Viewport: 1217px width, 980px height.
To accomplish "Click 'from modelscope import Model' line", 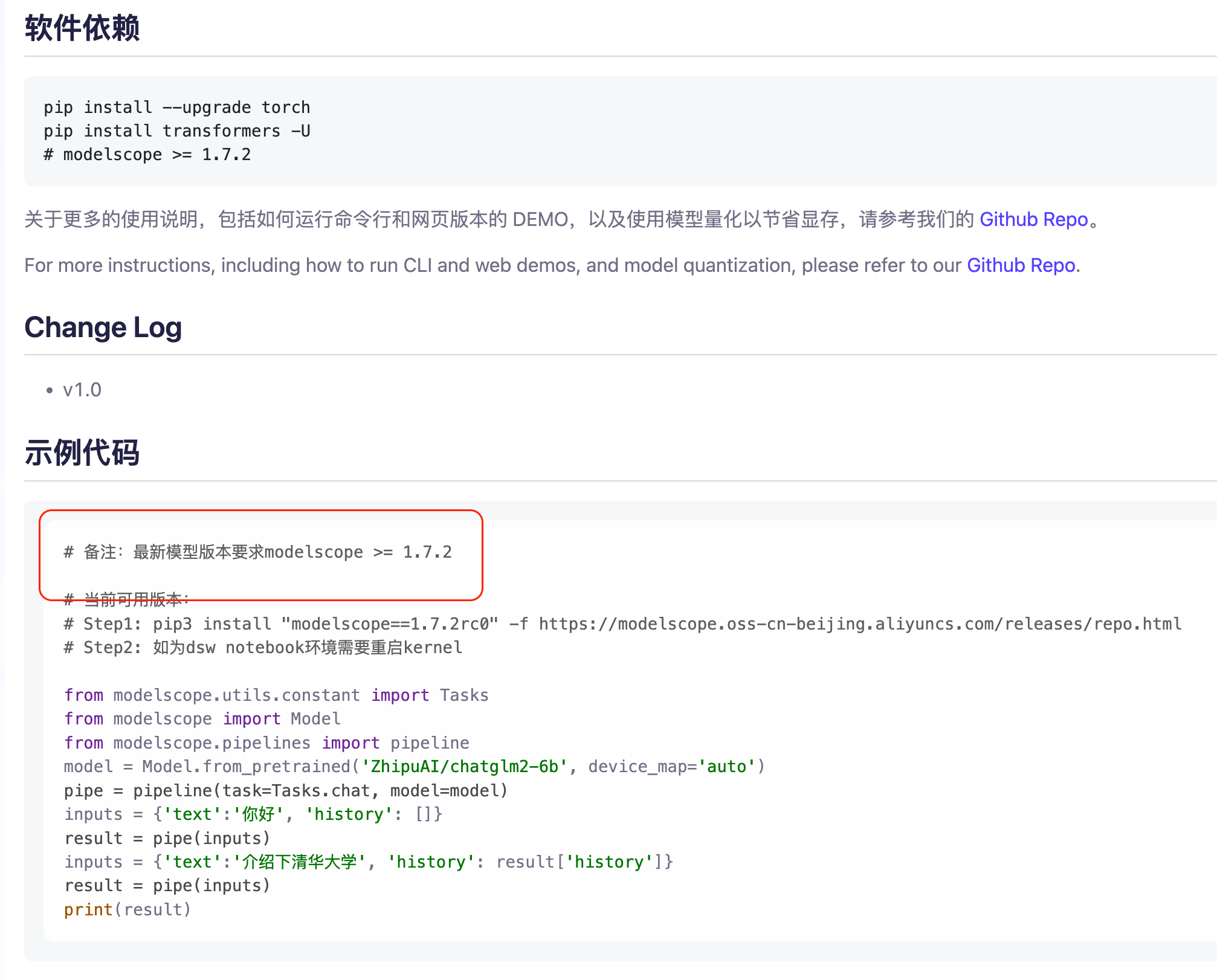I will [x=202, y=719].
